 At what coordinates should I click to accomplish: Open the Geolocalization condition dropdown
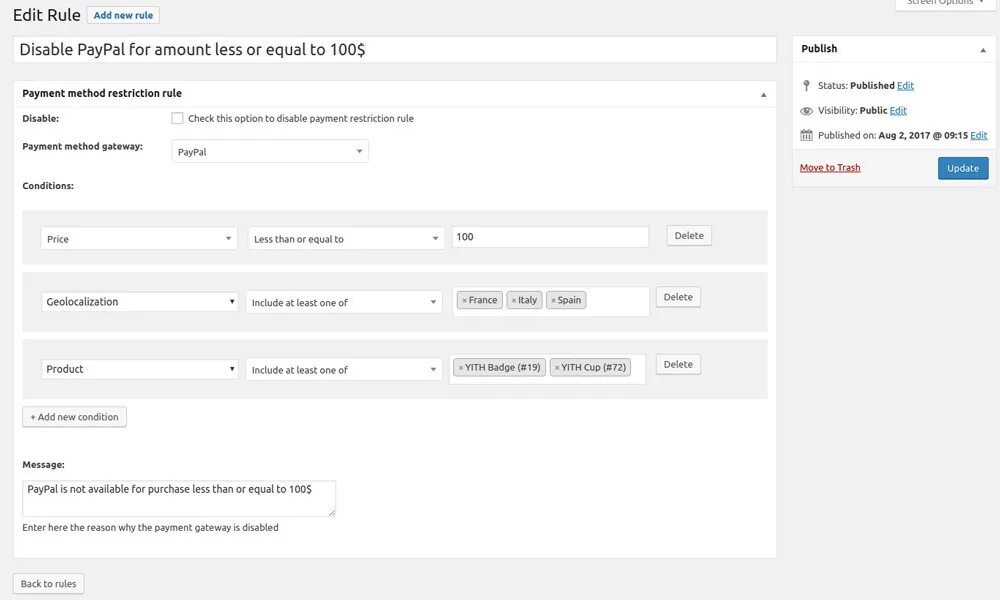click(x=139, y=301)
